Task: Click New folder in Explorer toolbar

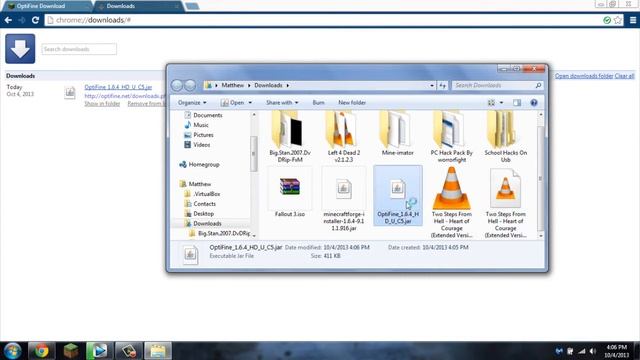Action: 352,103
